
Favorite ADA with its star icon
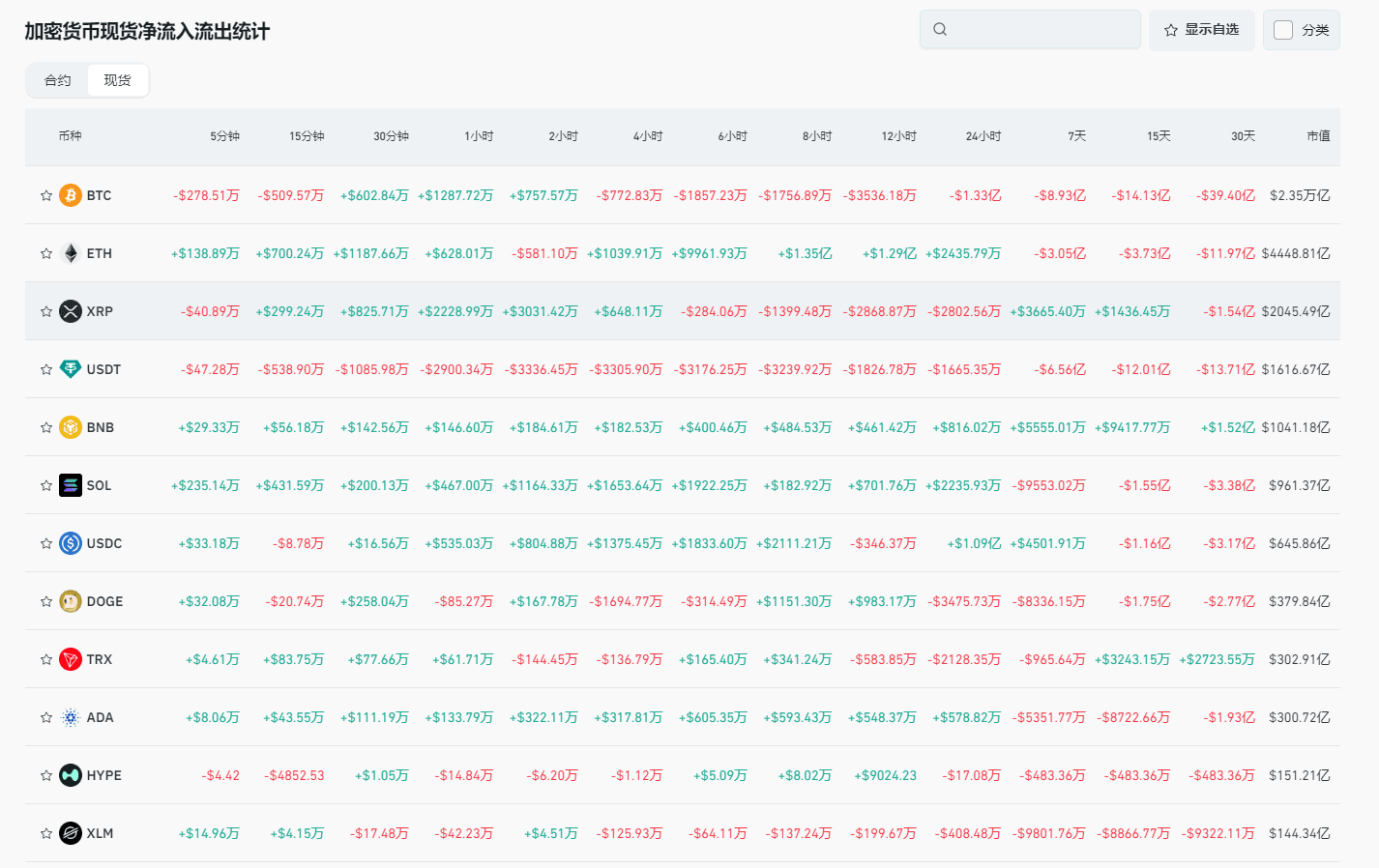click(x=45, y=717)
